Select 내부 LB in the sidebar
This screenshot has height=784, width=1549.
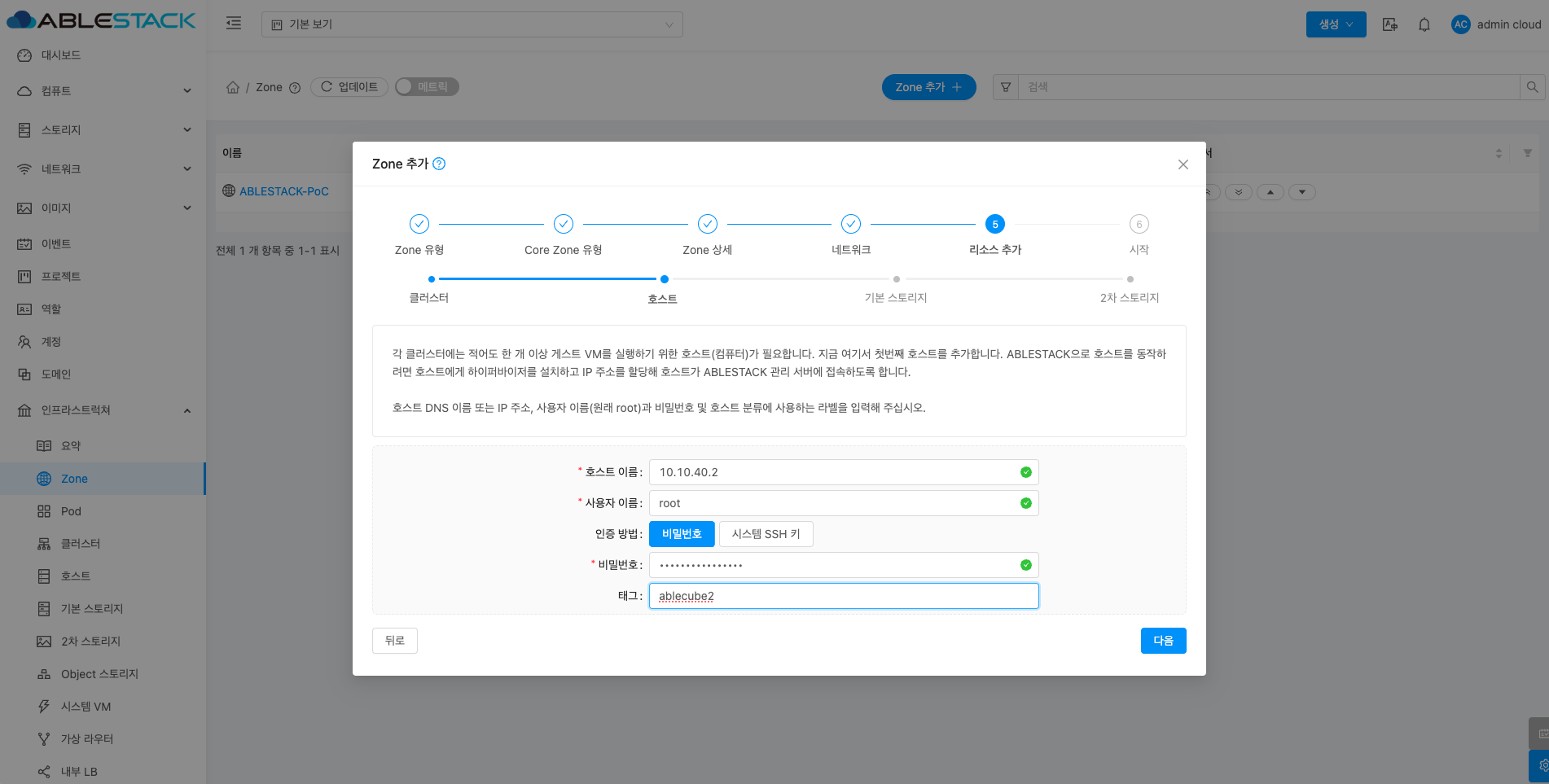pyautogui.click(x=103, y=772)
